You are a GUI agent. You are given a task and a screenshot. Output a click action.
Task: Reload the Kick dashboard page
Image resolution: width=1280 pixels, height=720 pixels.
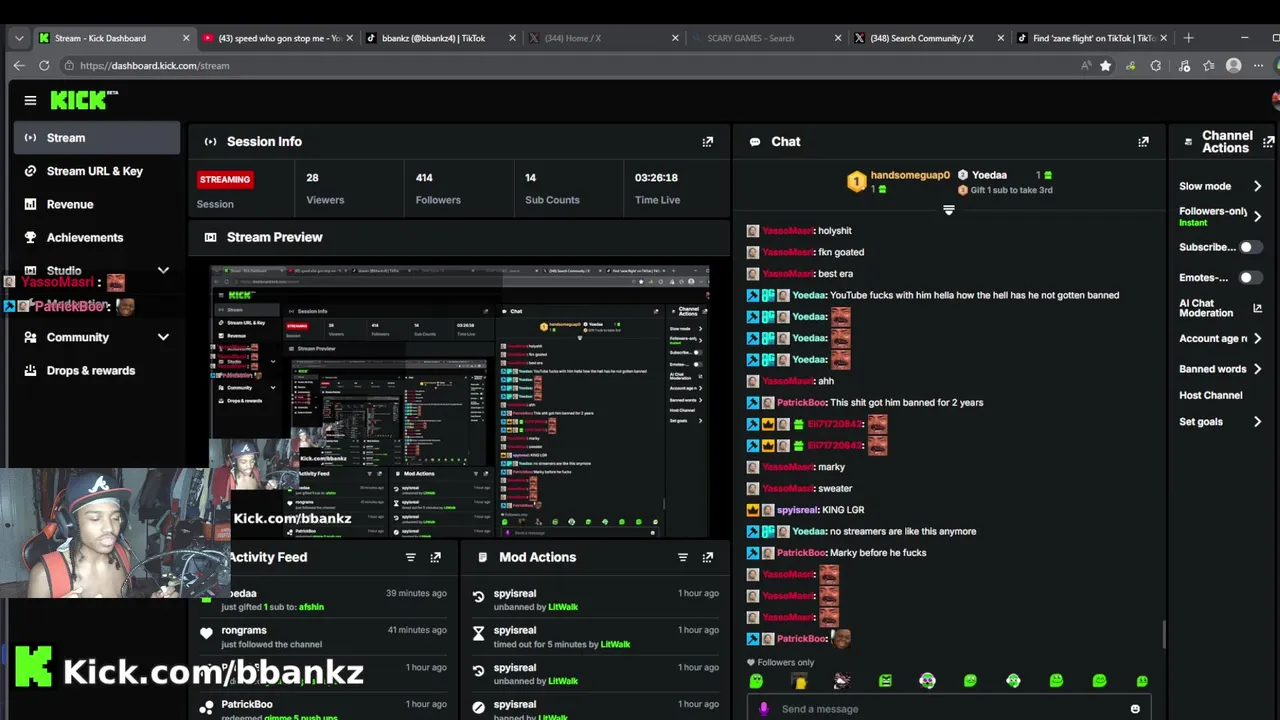pyautogui.click(x=44, y=65)
